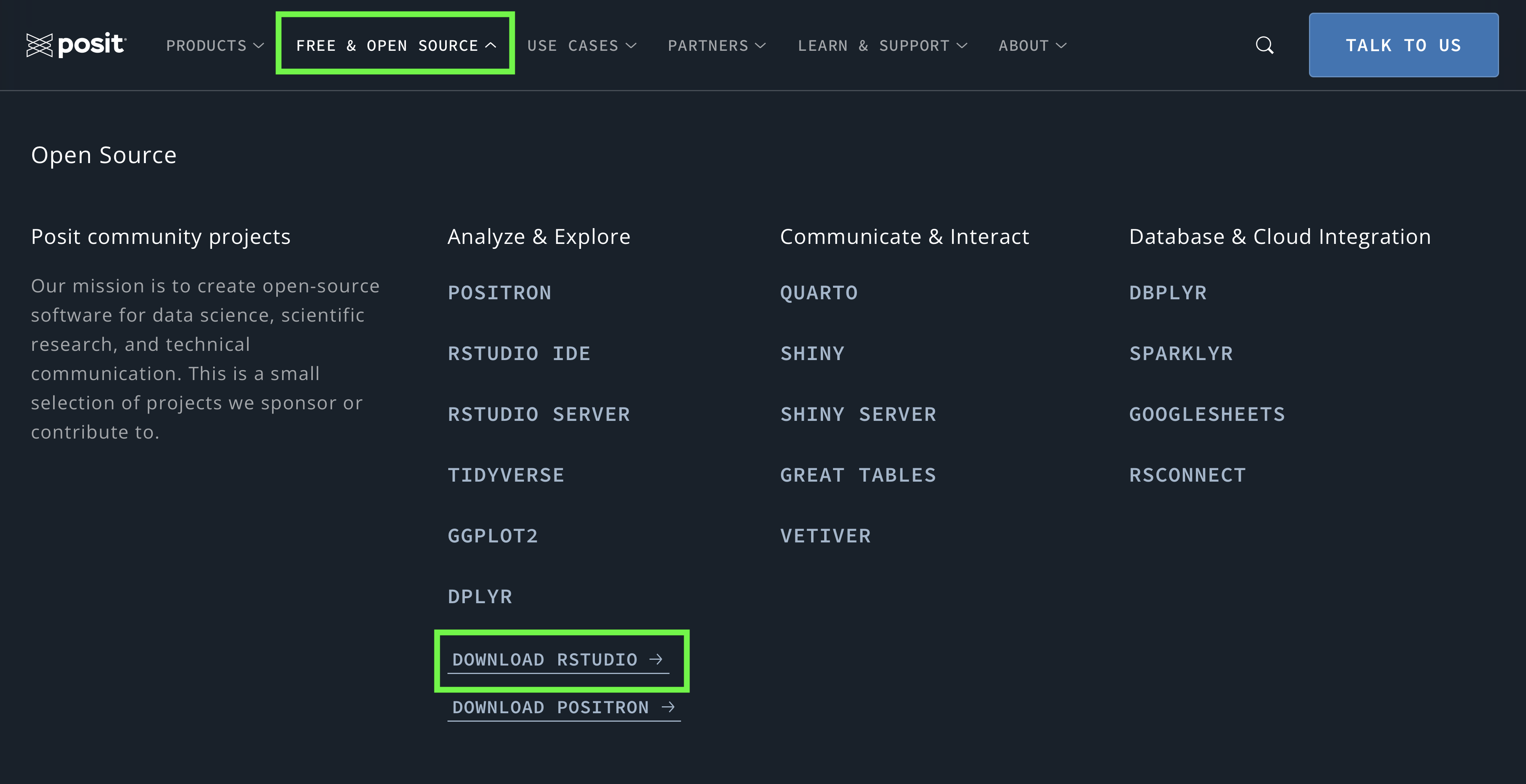Viewport: 1526px width, 784px height.
Task: Click the Posit logo
Action: (77, 45)
